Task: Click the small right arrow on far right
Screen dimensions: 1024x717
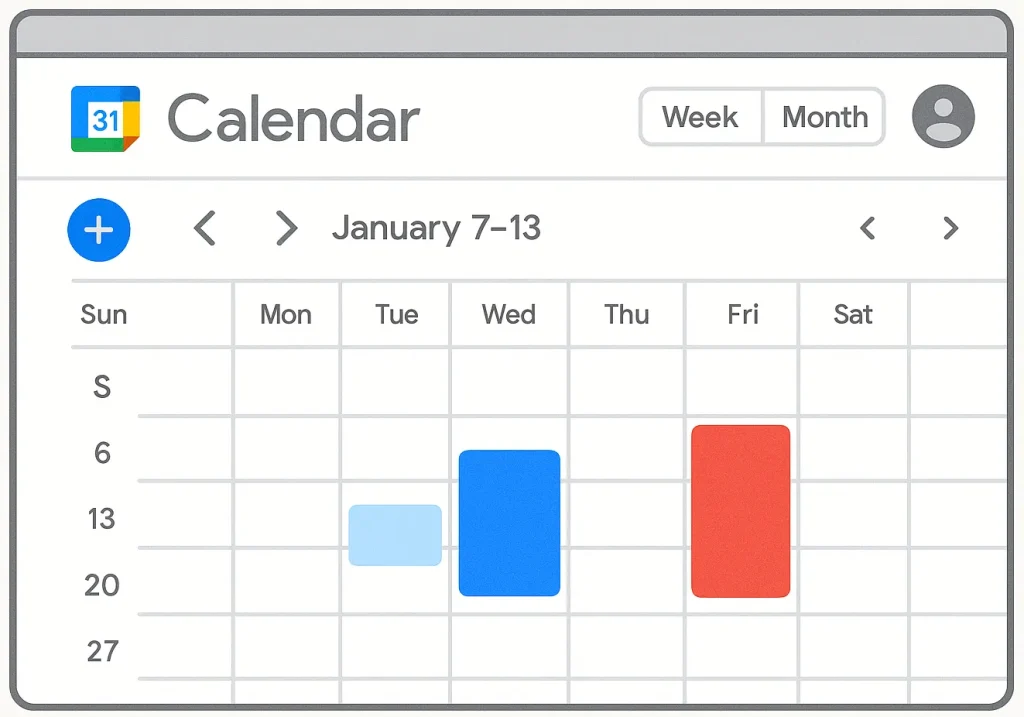Action: pos(950,229)
